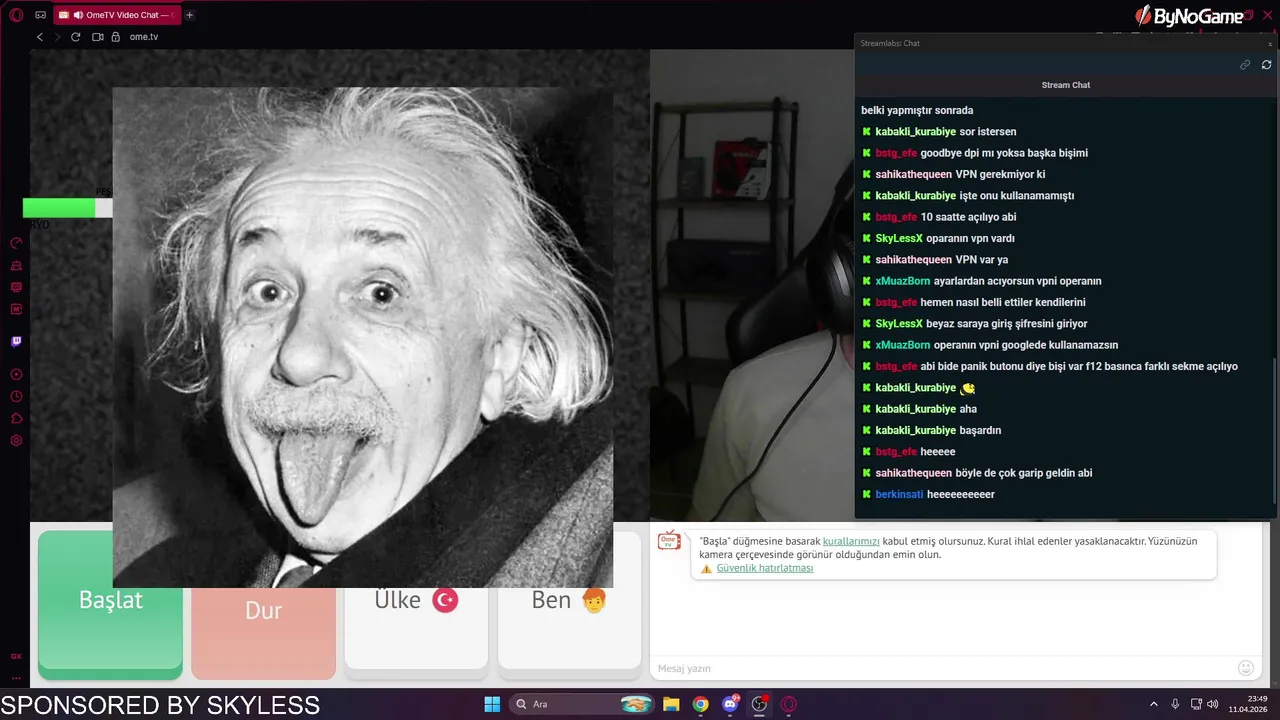
Task: Open Discord from taskbar
Action: click(x=730, y=704)
